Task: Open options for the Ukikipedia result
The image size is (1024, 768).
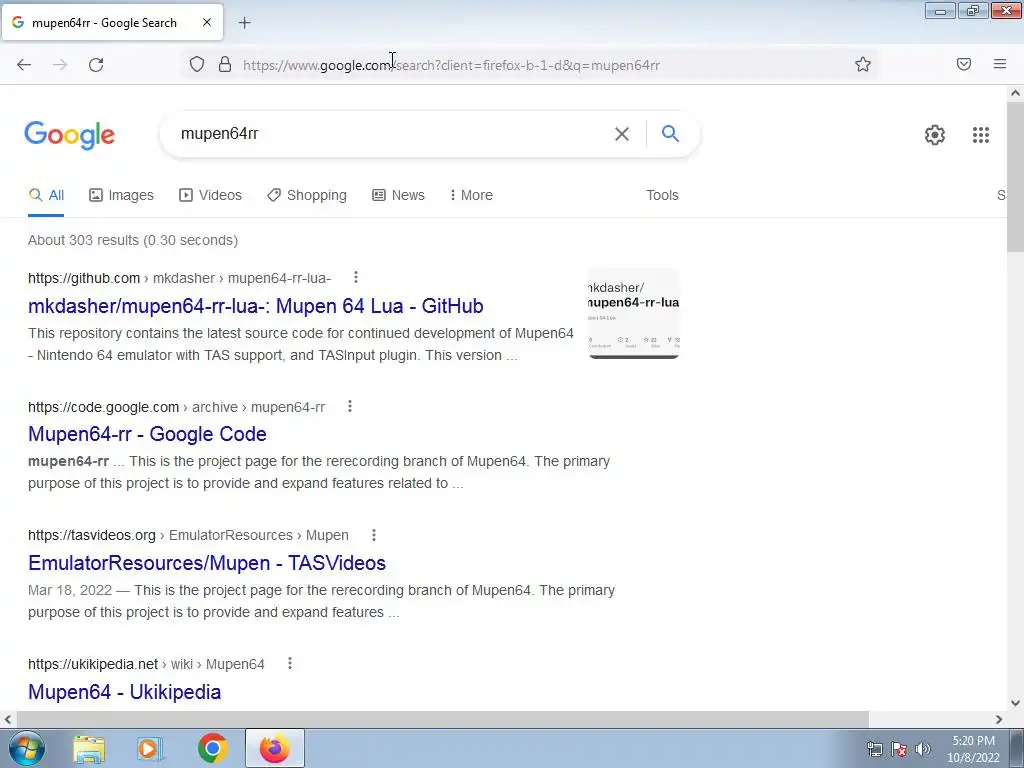Action: (290, 664)
